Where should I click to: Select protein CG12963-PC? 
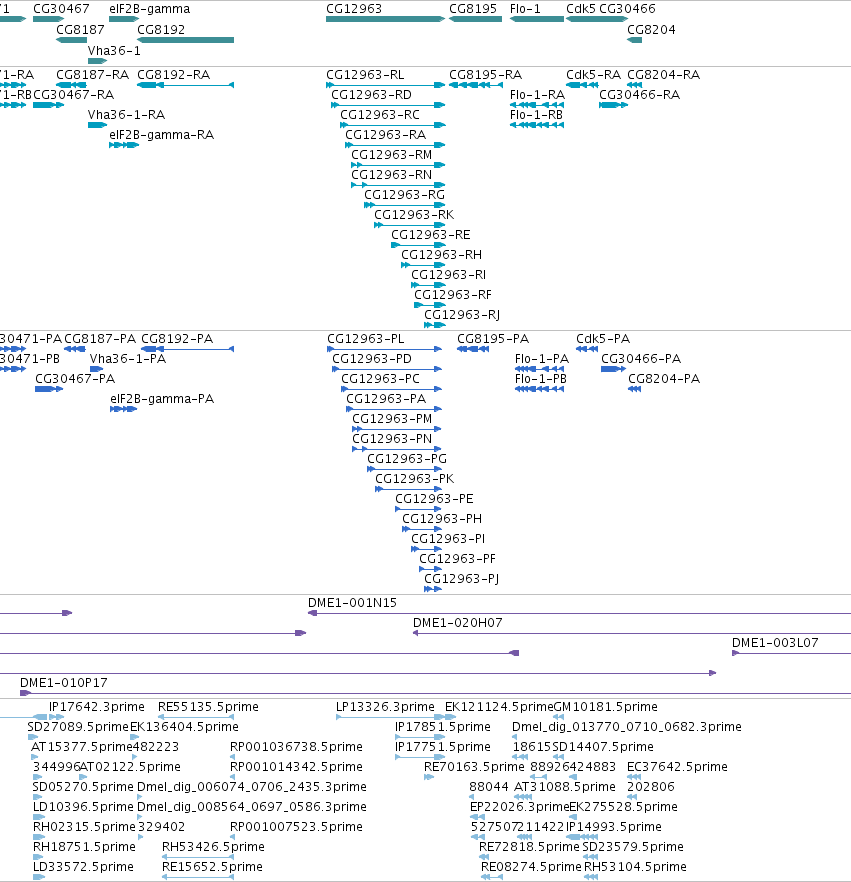391,389
